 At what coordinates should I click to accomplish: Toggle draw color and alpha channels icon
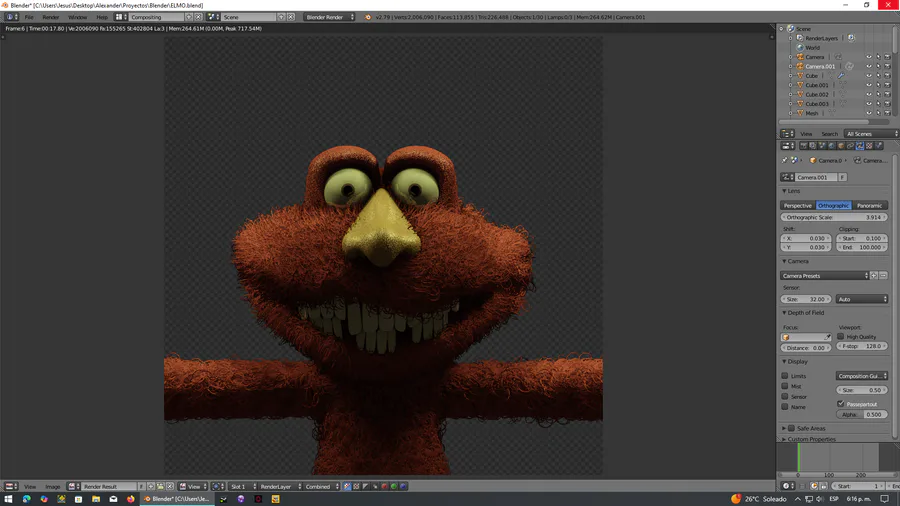[347, 486]
